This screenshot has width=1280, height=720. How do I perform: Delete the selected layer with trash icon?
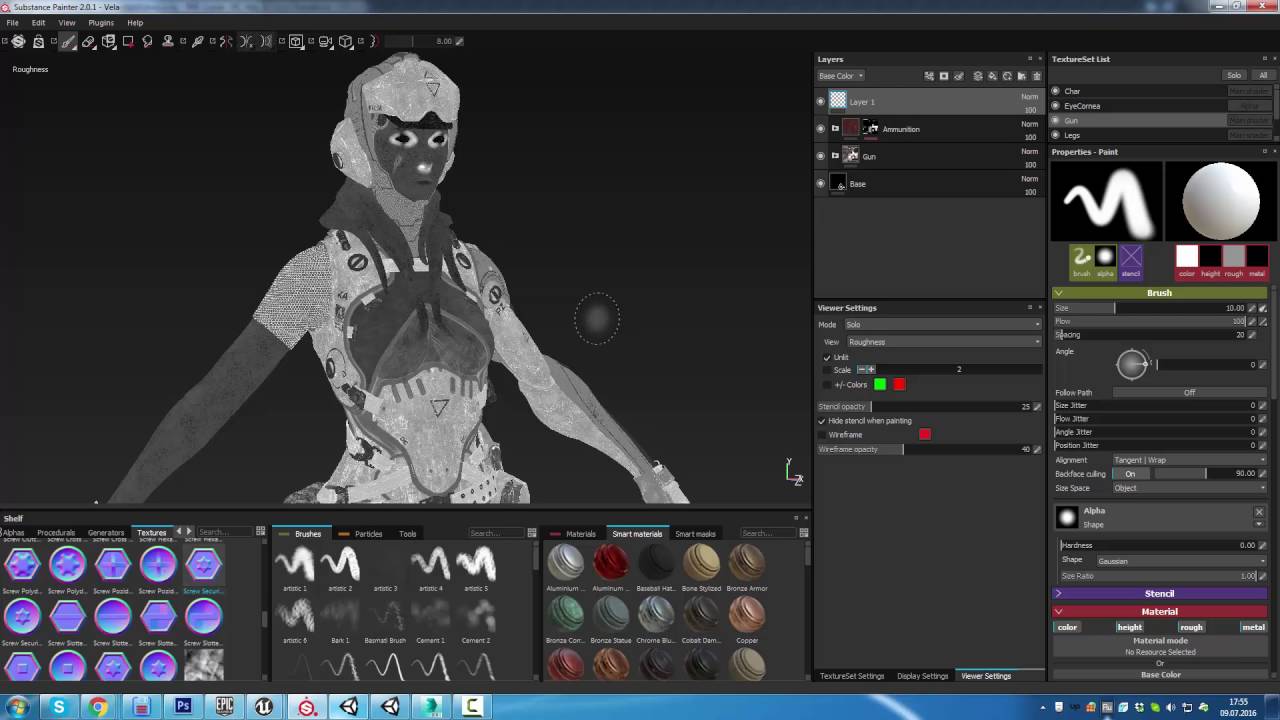(x=1036, y=76)
